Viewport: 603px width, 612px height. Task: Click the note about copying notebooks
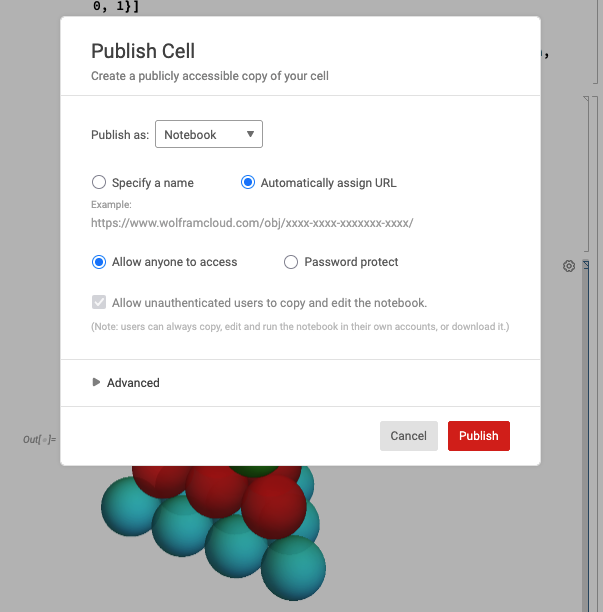point(300,327)
